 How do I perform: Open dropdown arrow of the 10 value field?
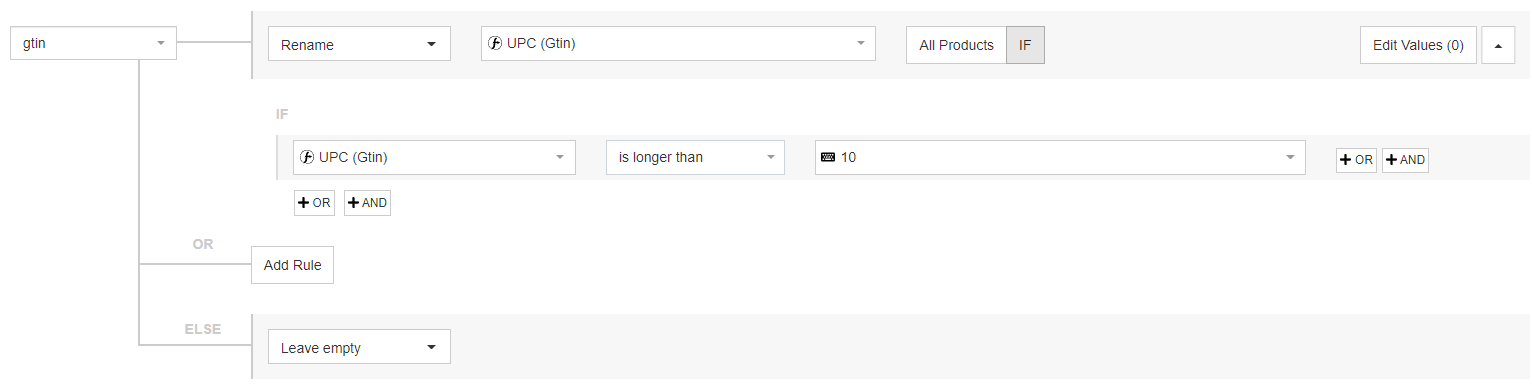(1290, 158)
